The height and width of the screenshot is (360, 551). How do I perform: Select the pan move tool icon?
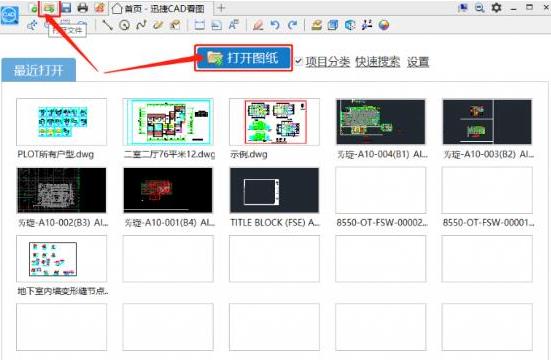coord(32,25)
